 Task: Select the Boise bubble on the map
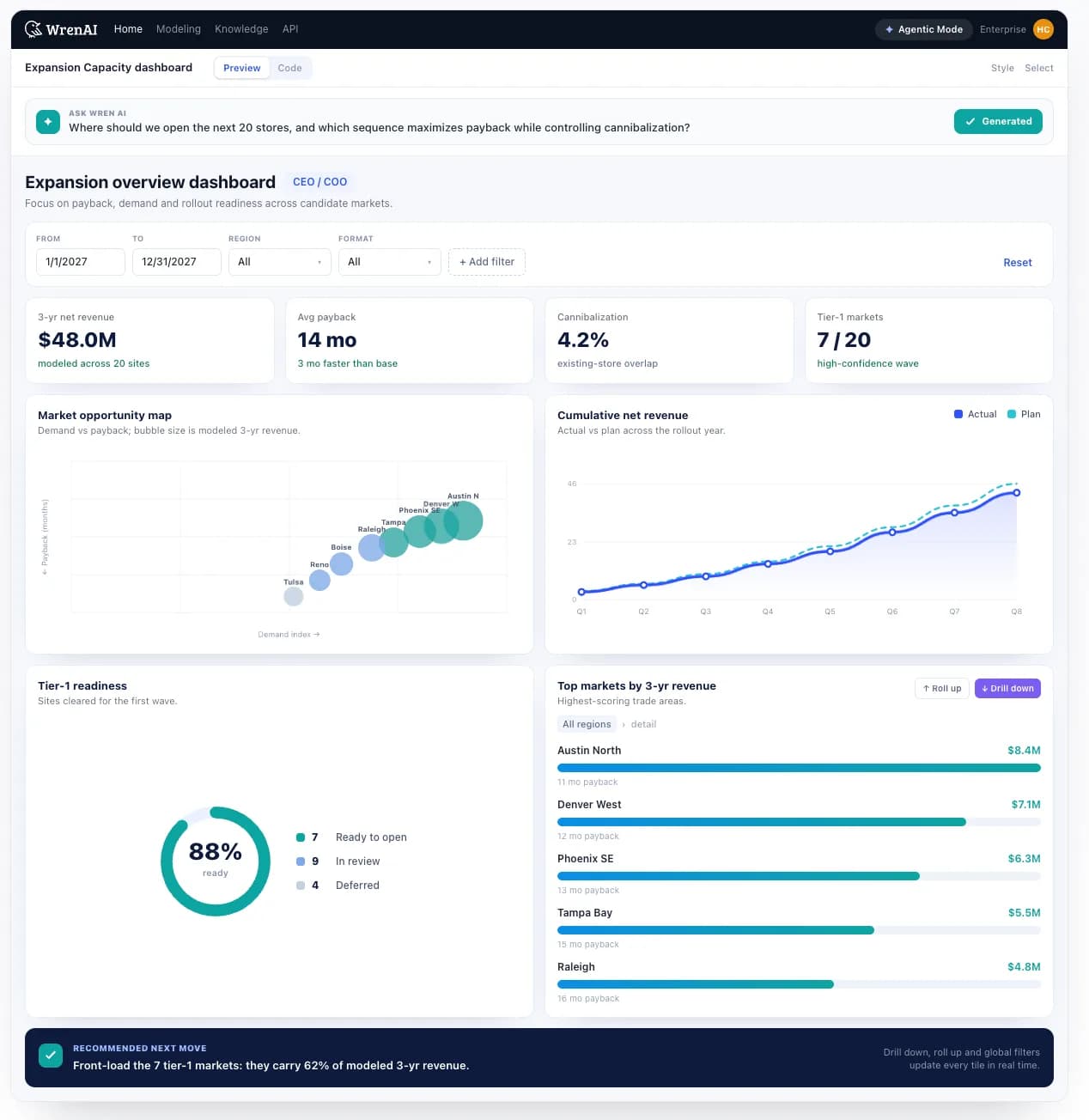(342, 563)
